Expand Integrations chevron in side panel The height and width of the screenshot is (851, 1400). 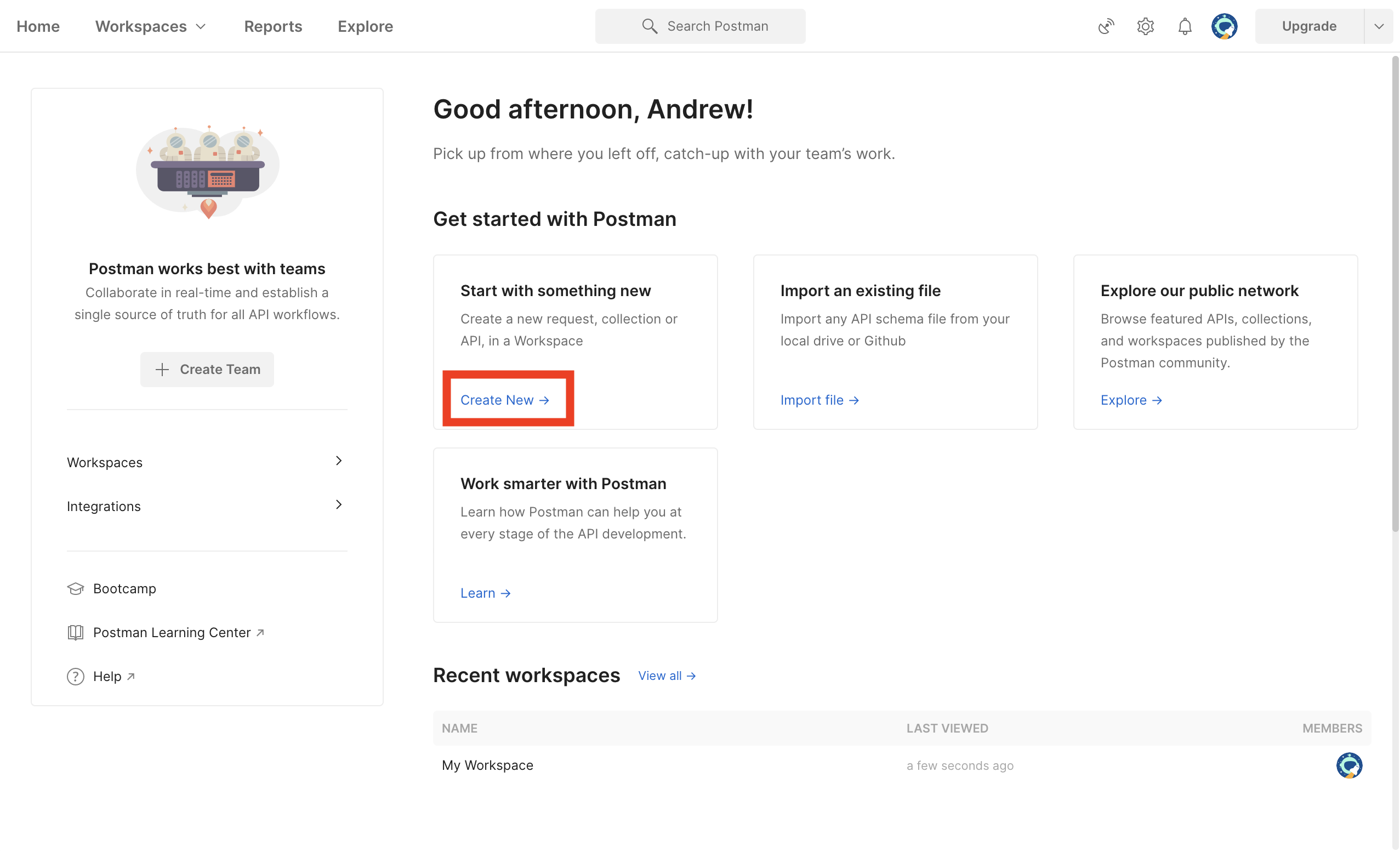pyautogui.click(x=339, y=504)
